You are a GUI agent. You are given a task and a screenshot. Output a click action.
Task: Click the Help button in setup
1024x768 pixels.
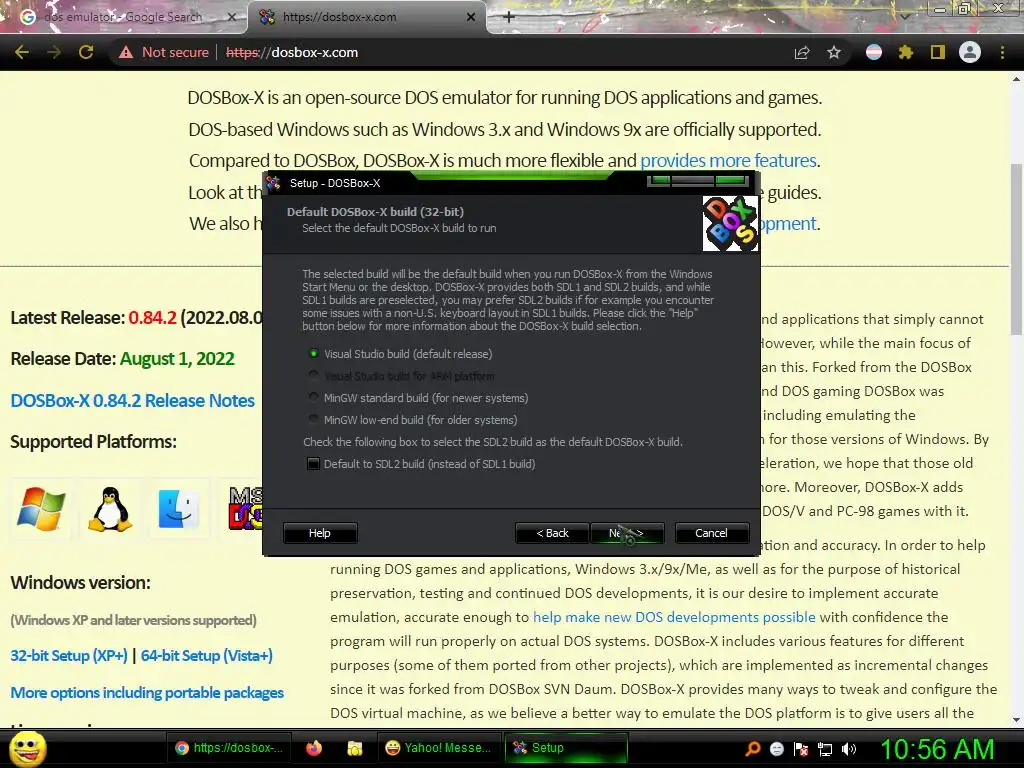320,533
